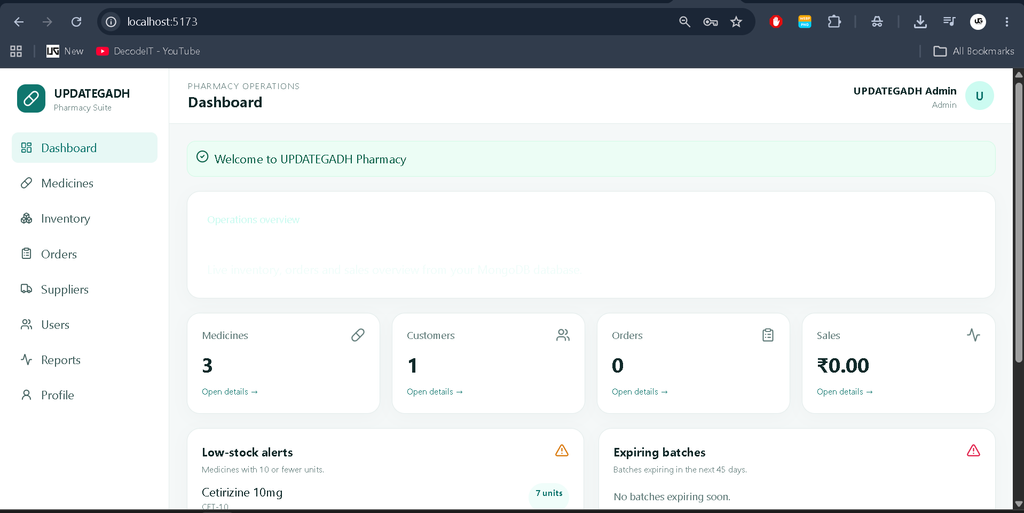Click the Chrome profile avatar button
This screenshot has width=1024, height=513.
(978, 22)
